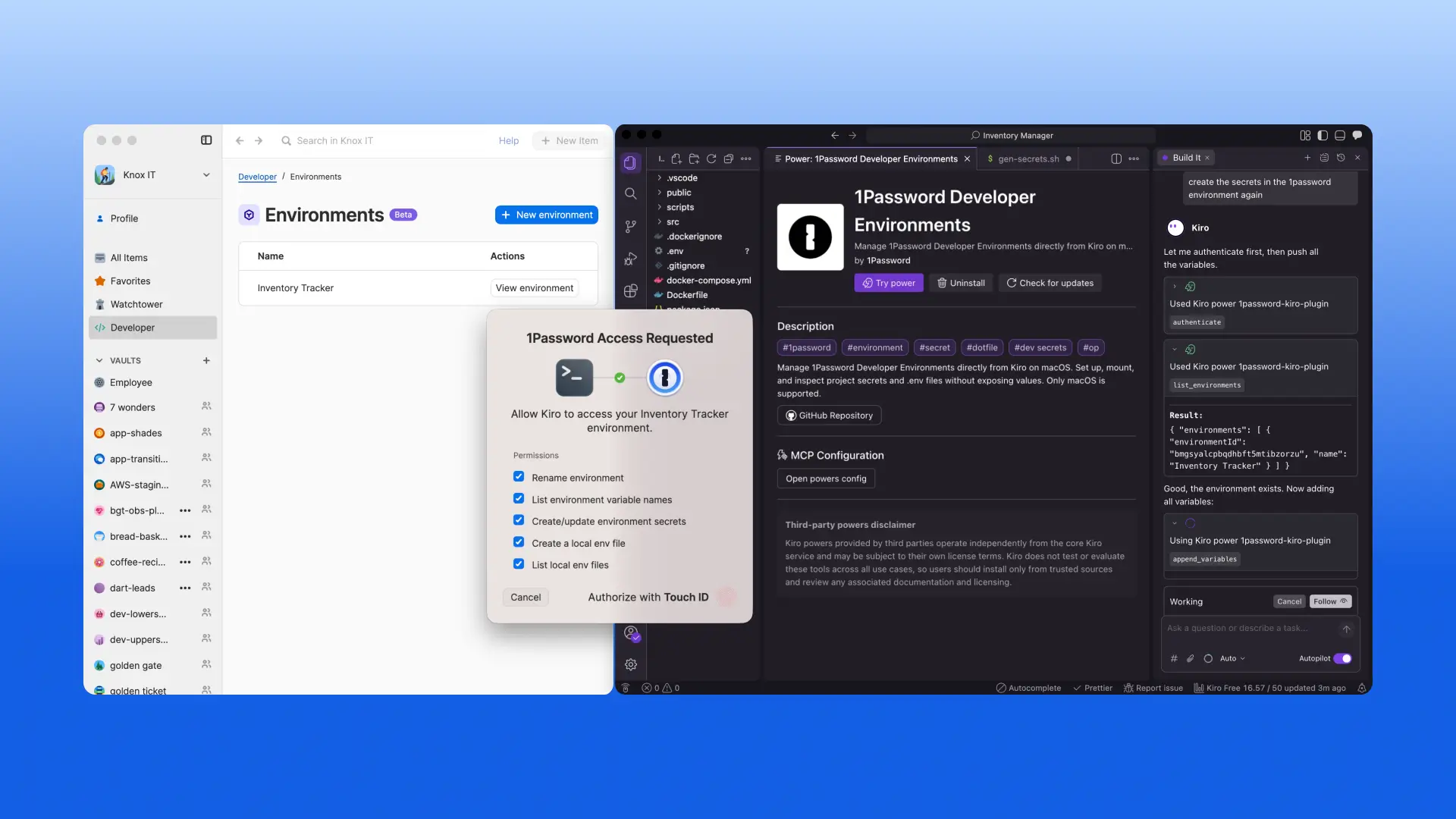Image resolution: width=1456 pixels, height=819 pixels.
Task: Expand the authenticate tool call in Kiro chat
Action: click(x=1175, y=287)
